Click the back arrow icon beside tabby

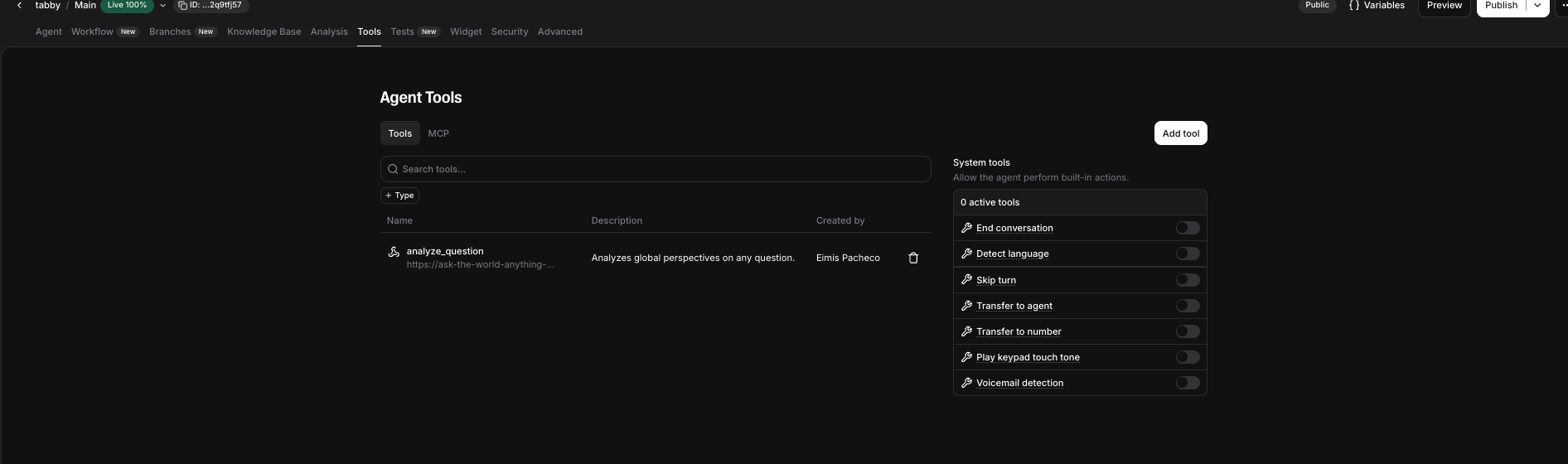19,6
